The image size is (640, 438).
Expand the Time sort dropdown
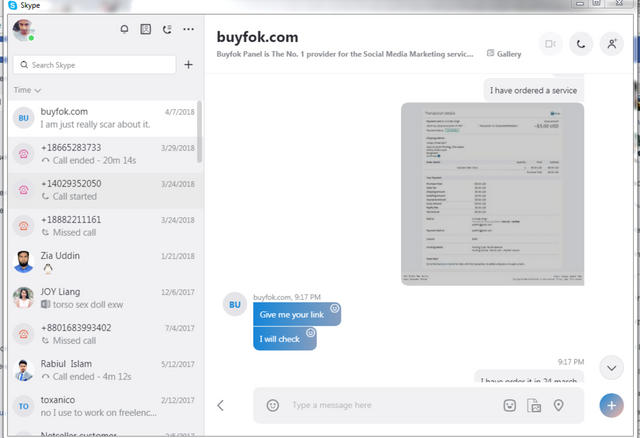tap(27, 90)
